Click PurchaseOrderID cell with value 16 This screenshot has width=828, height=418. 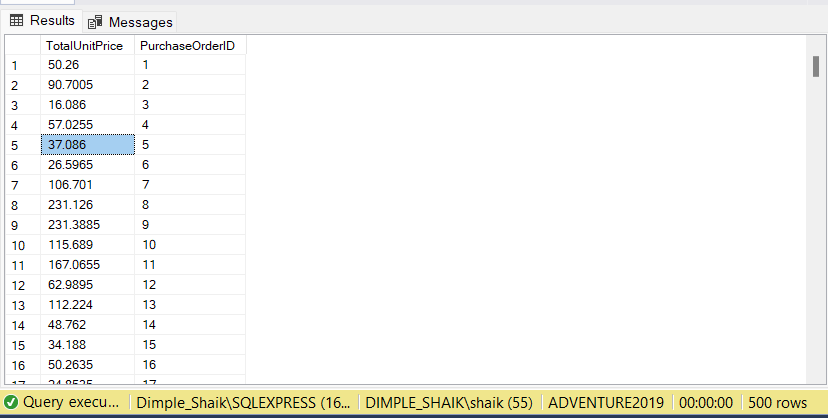click(190, 363)
